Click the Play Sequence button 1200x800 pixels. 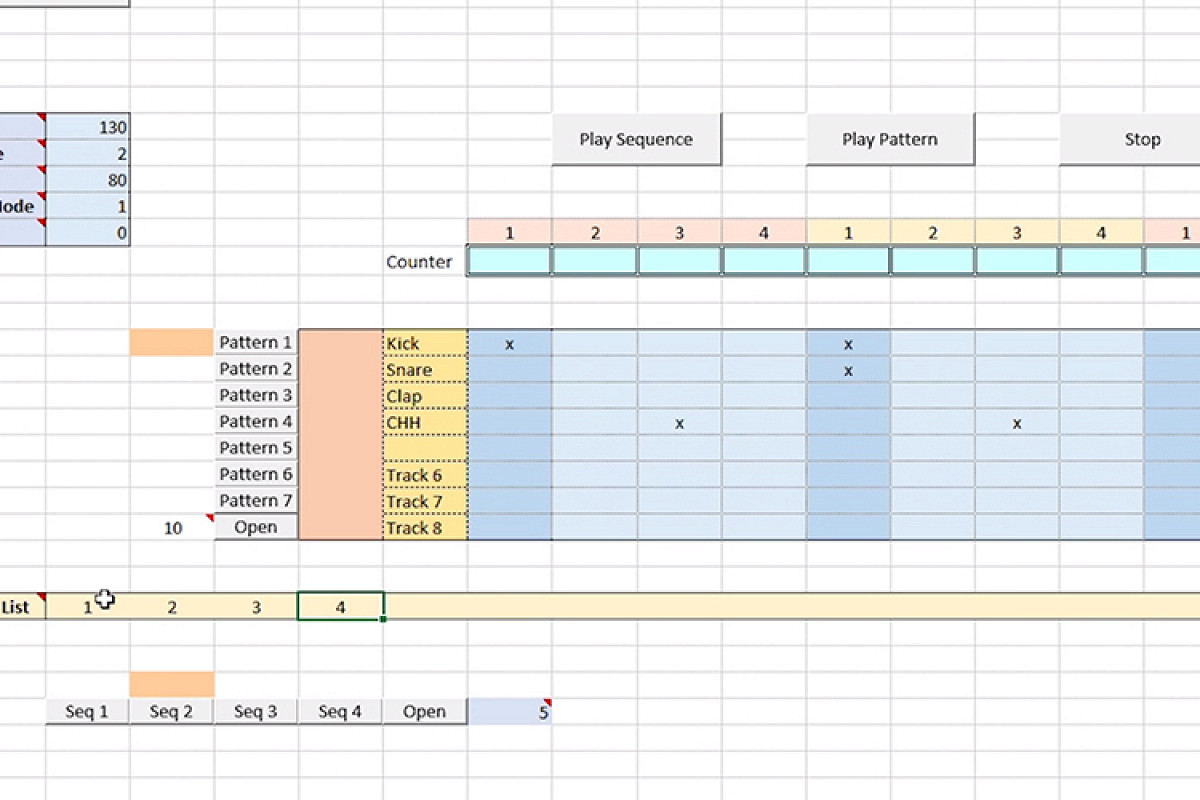coord(636,139)
